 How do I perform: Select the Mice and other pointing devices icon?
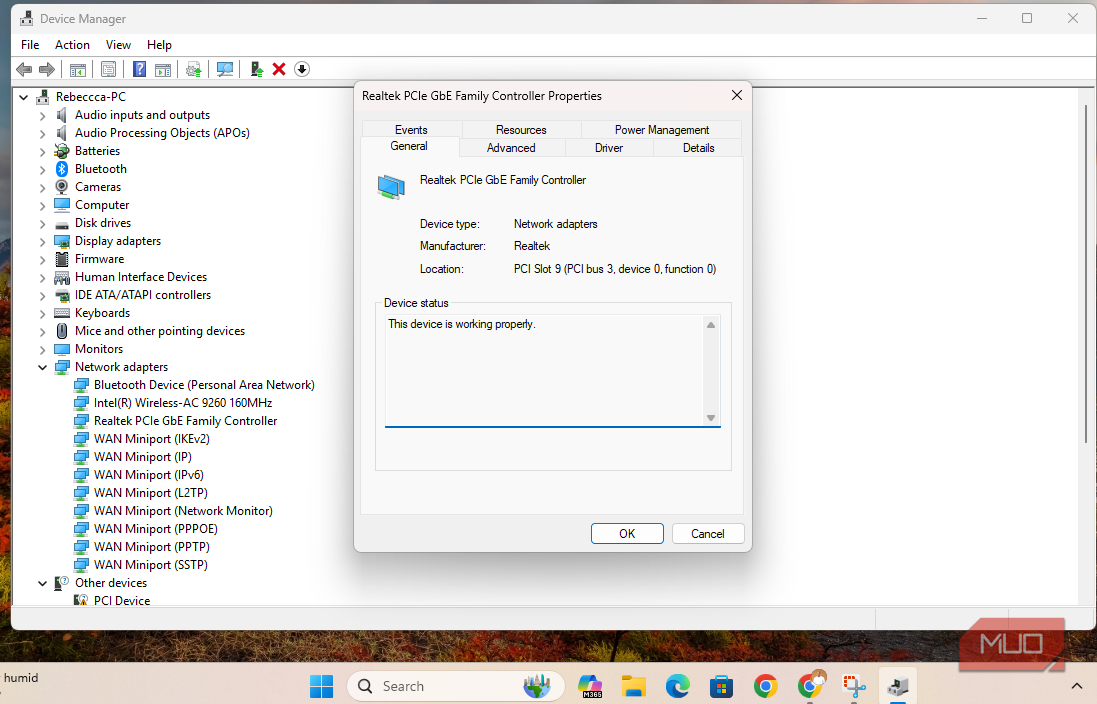pyautogui.click(x=62, y=330)
